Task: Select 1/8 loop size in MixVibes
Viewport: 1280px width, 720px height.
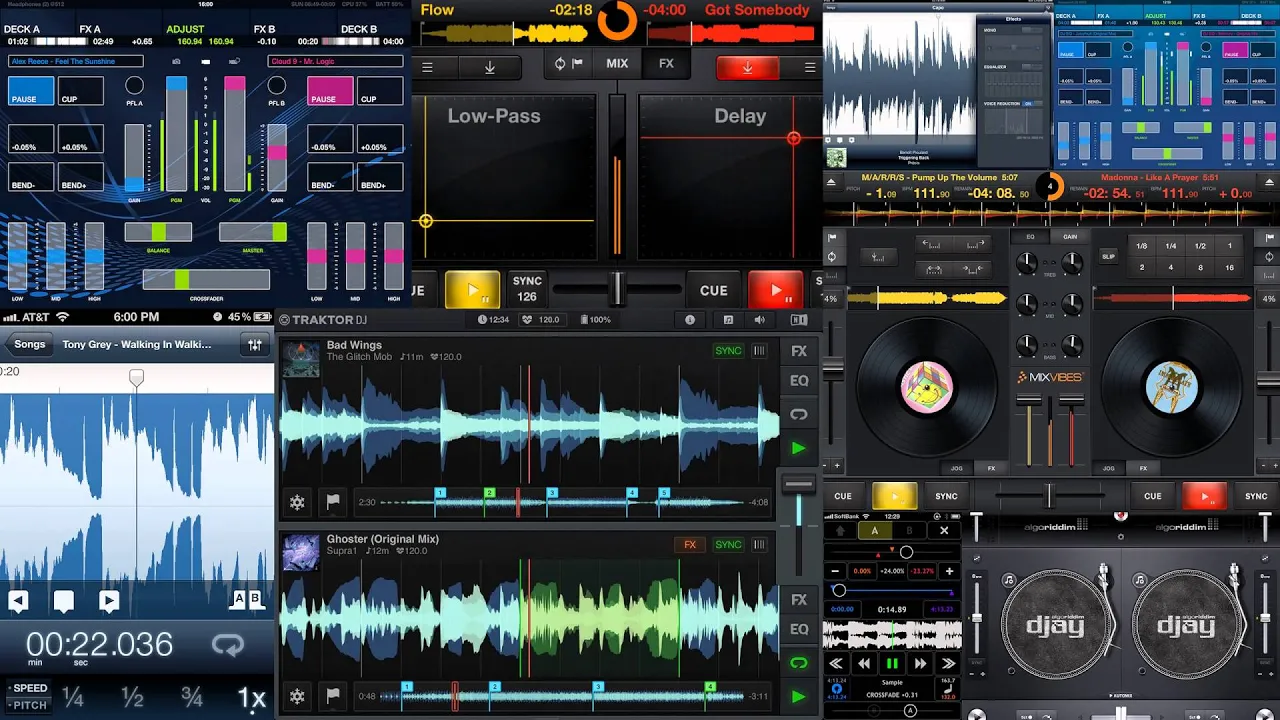Action: click(x=1141, y=246)
